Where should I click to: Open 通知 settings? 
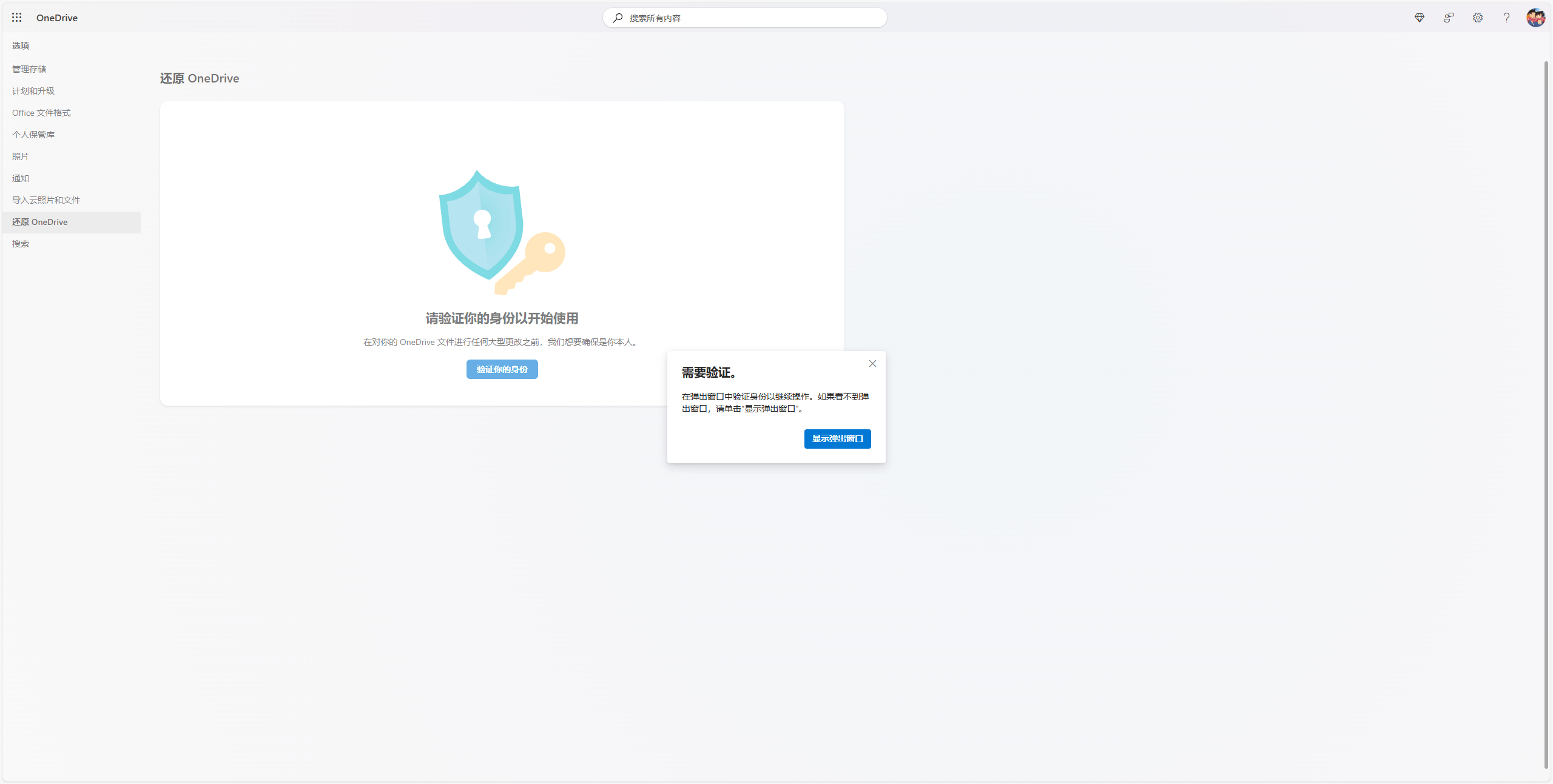click(21, 178)
